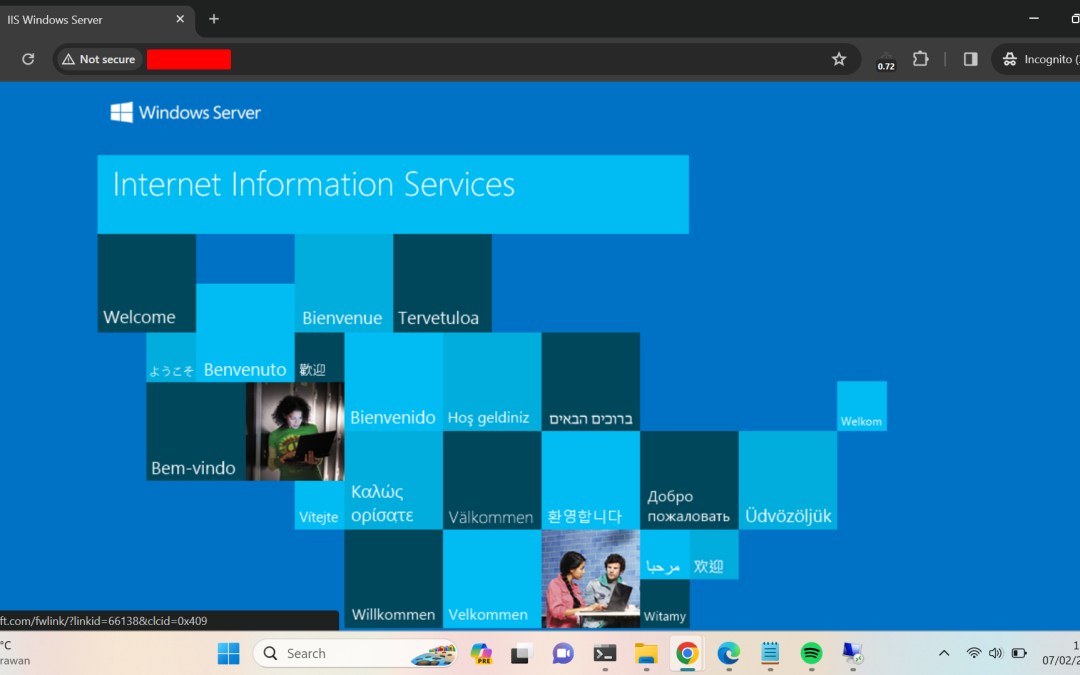Expand the hidden system tray icons
The height and width of the screenshot is (675, 1080).
coord(944,653)
